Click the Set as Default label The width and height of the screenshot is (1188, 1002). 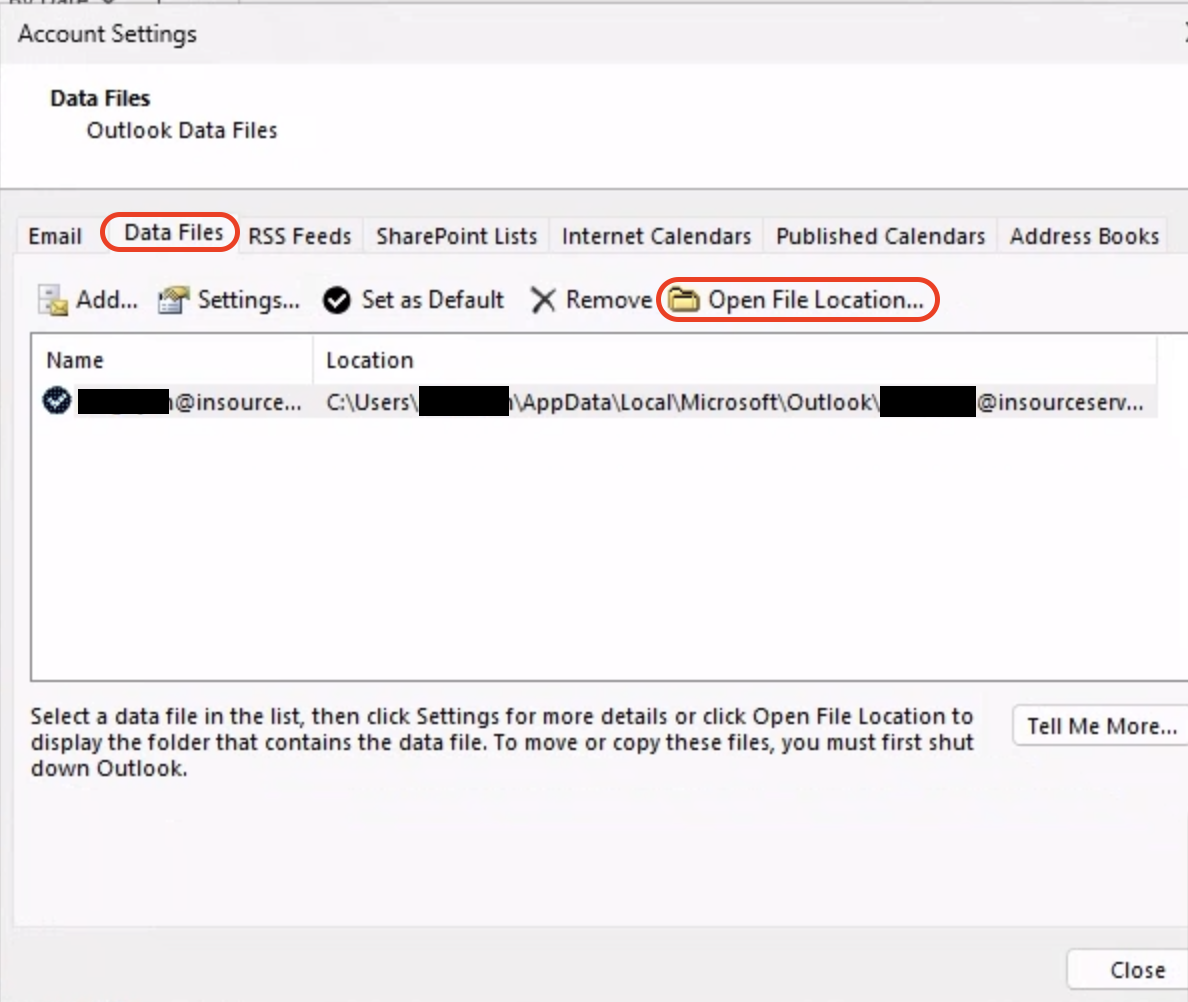point(433,300)
